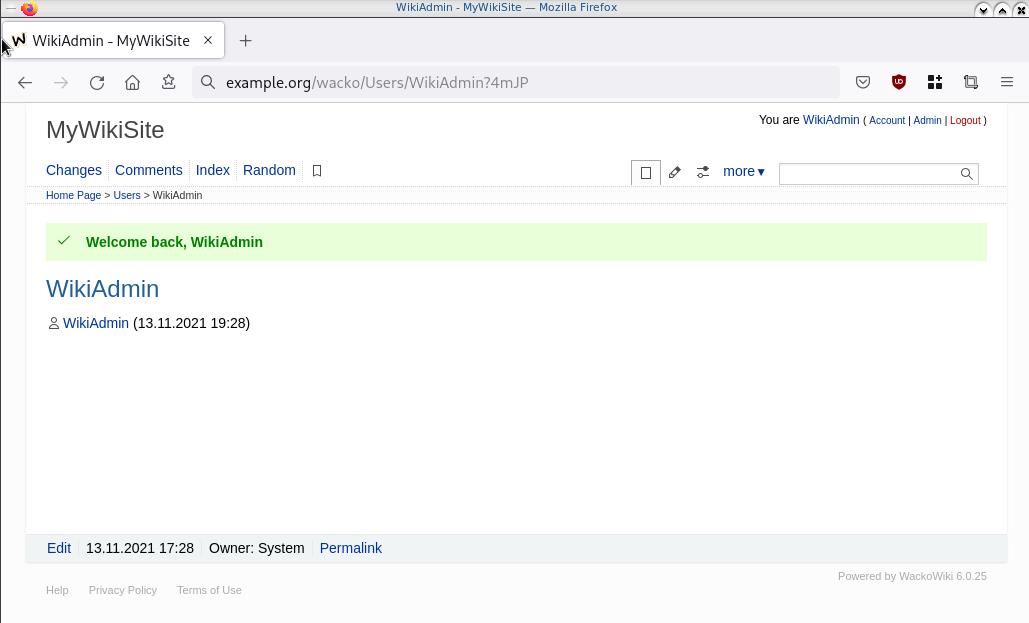
Task: Click the bookmark icon beside Random
Action: 317,171
